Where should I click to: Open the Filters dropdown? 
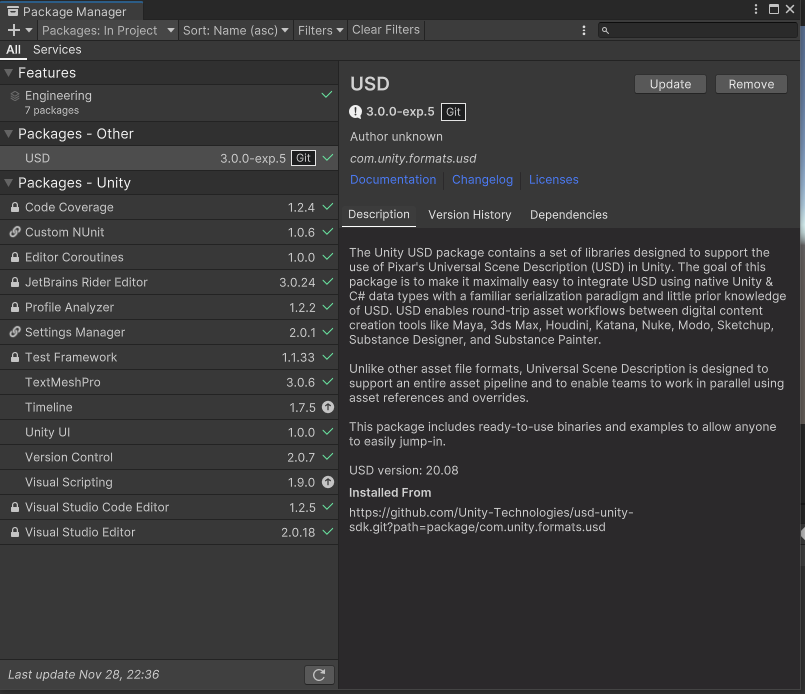pos(320,30)
